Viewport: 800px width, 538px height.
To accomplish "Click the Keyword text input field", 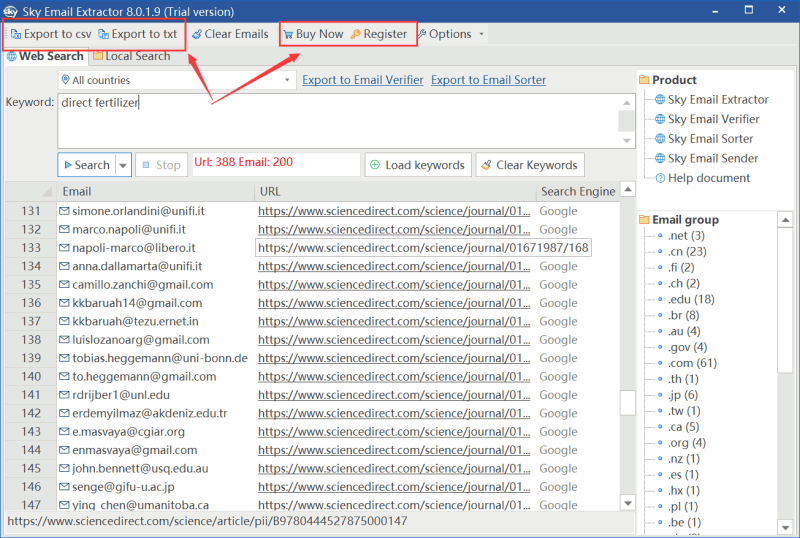I will coord(338,120).
